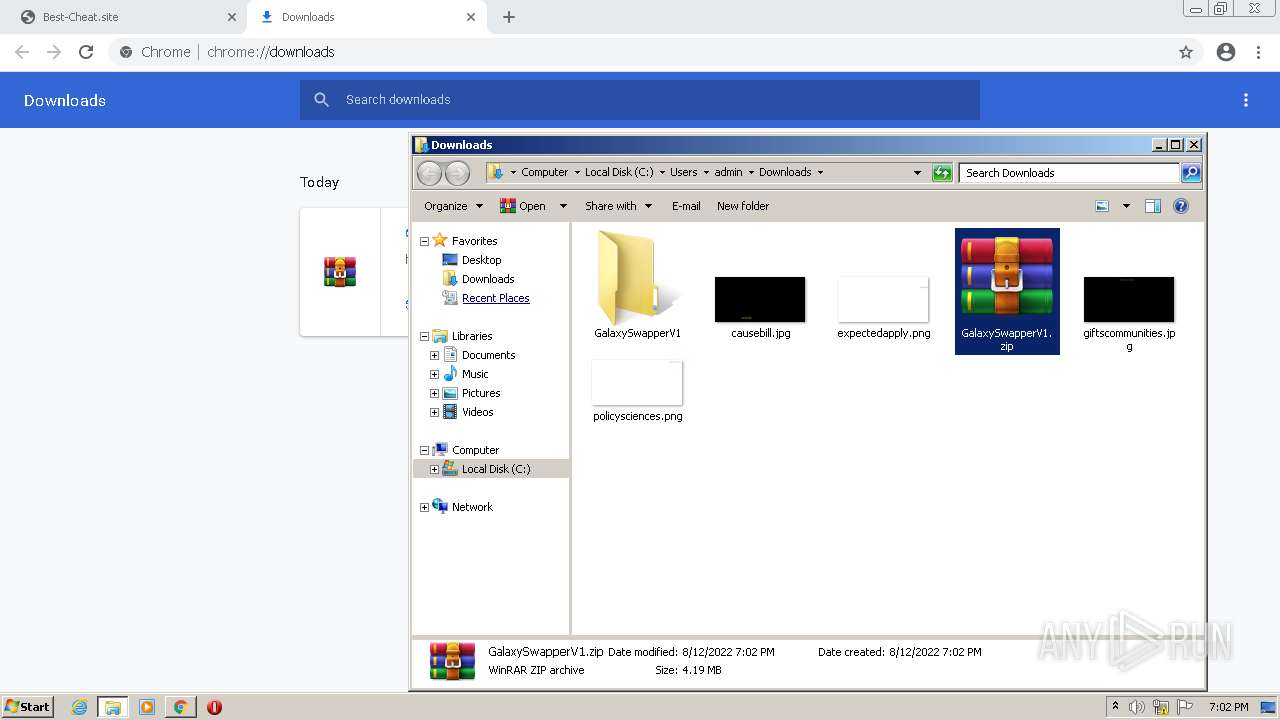Screen dimensions: 1280x720
Task: Open the GalaxySwapperV1 folder
Action: tap(637, 285)
